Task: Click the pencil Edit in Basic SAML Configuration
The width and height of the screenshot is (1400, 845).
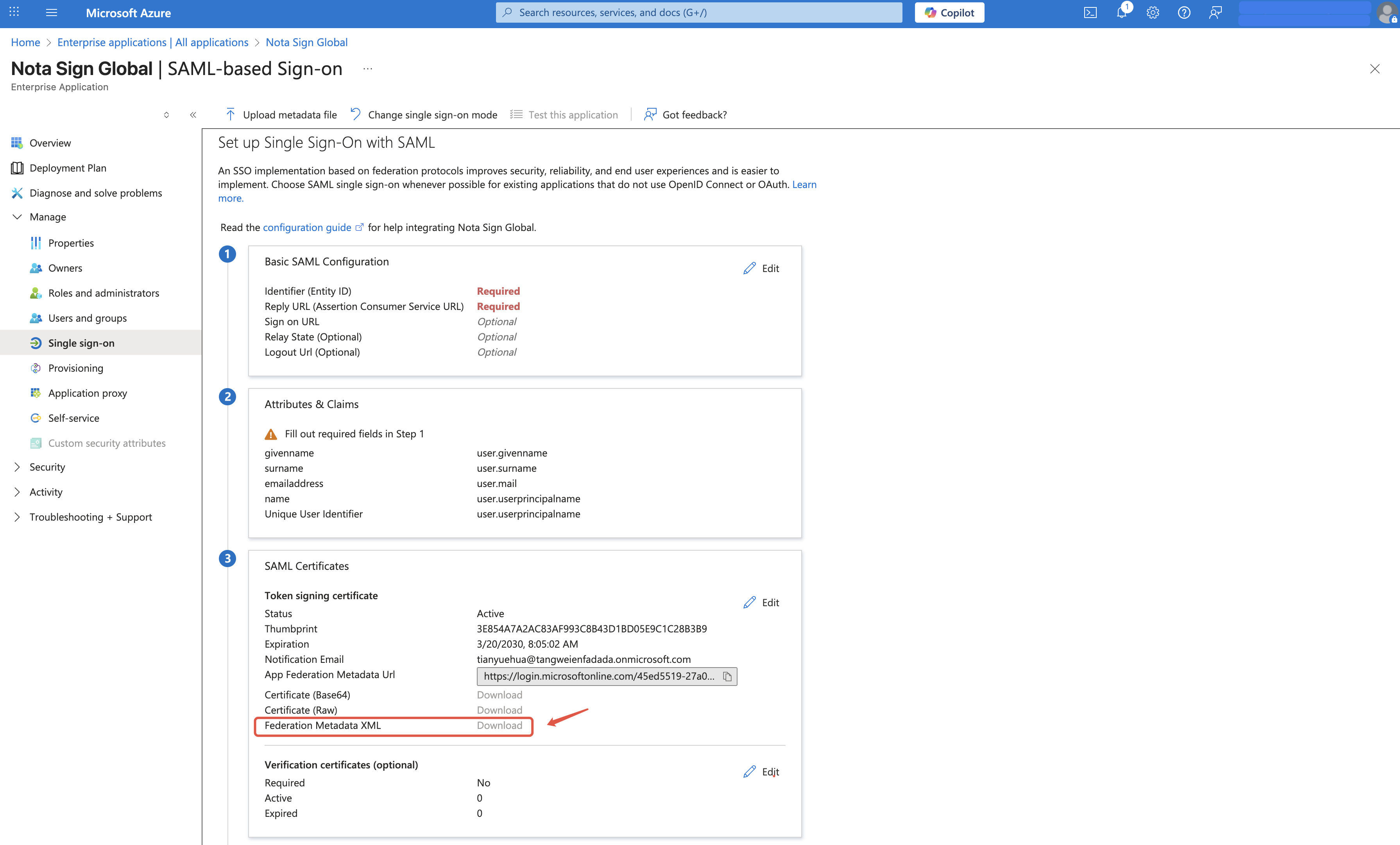Action: (761, 268)
